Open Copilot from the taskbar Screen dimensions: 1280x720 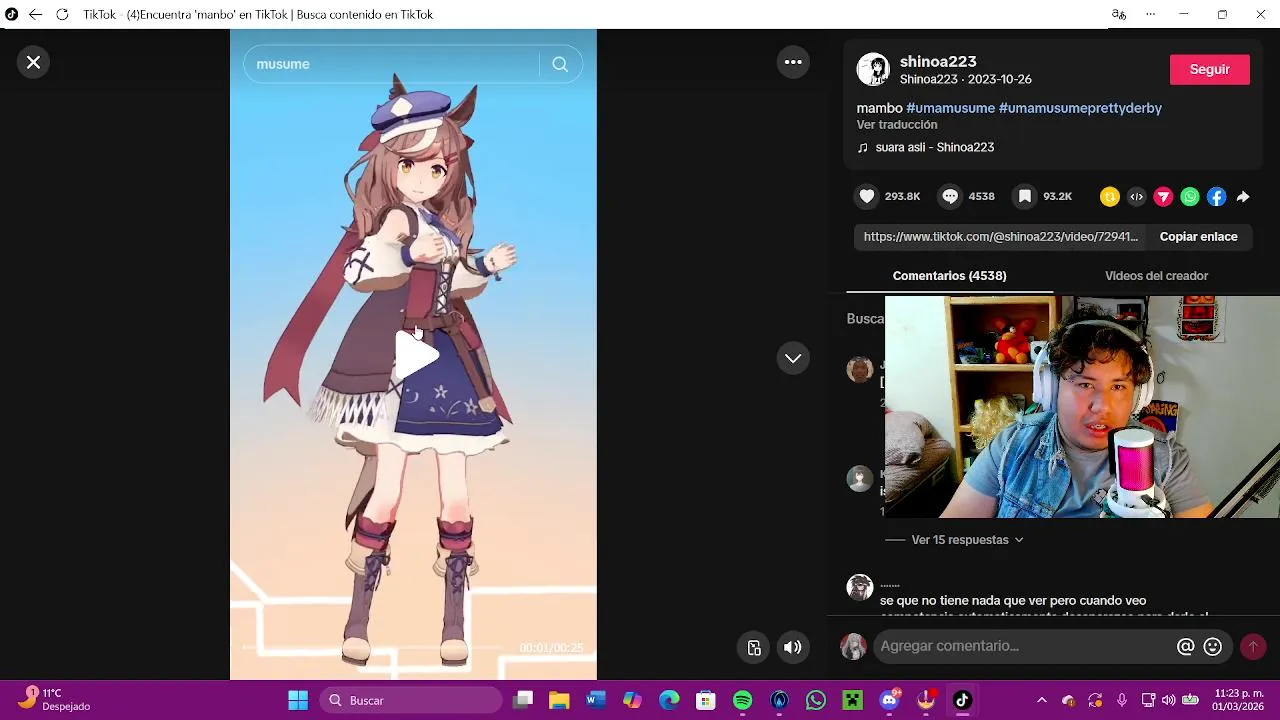632,700
